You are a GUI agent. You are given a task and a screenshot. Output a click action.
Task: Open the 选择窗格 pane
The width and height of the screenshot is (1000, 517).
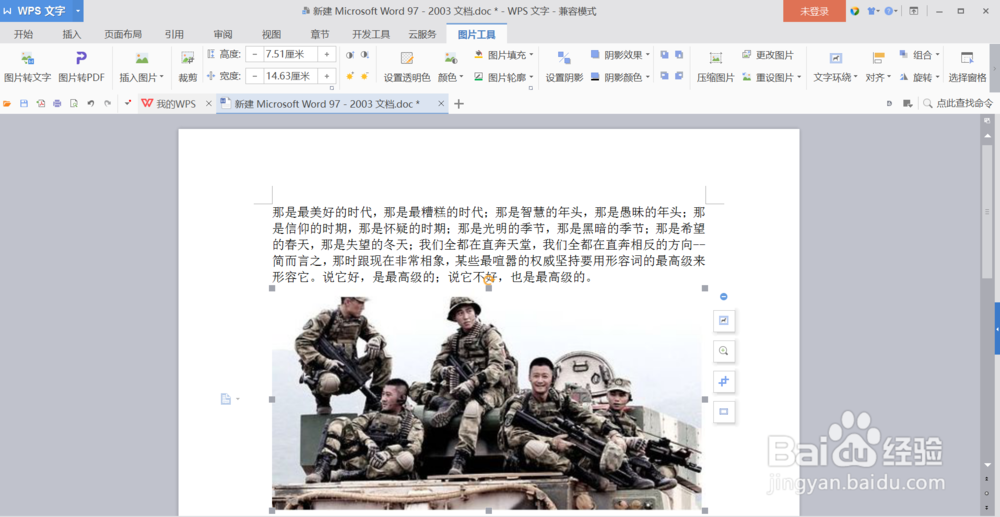(967, 67)
